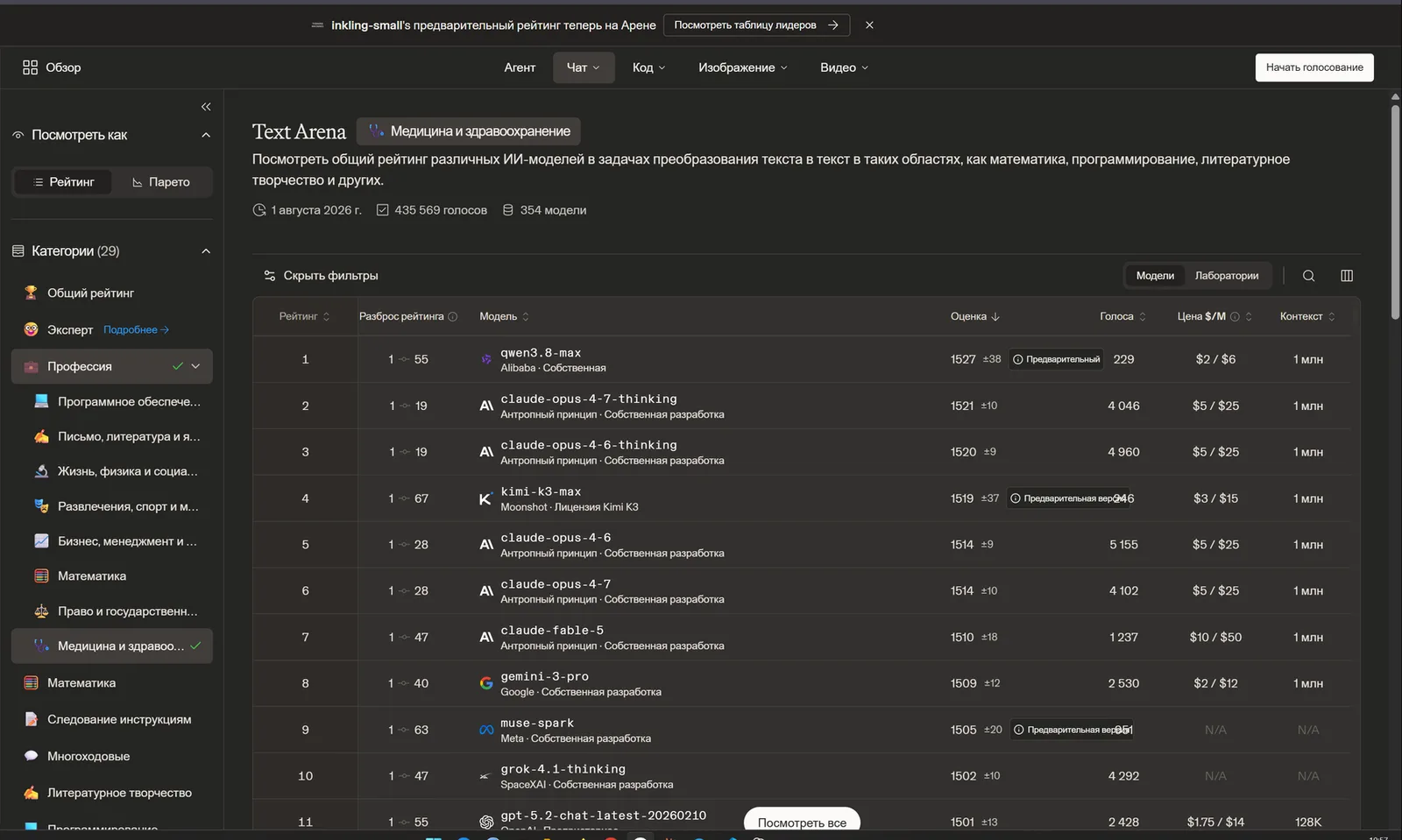The image size is (1402, 840).
Task: Switch view to Парето
Action: [161, 182]
